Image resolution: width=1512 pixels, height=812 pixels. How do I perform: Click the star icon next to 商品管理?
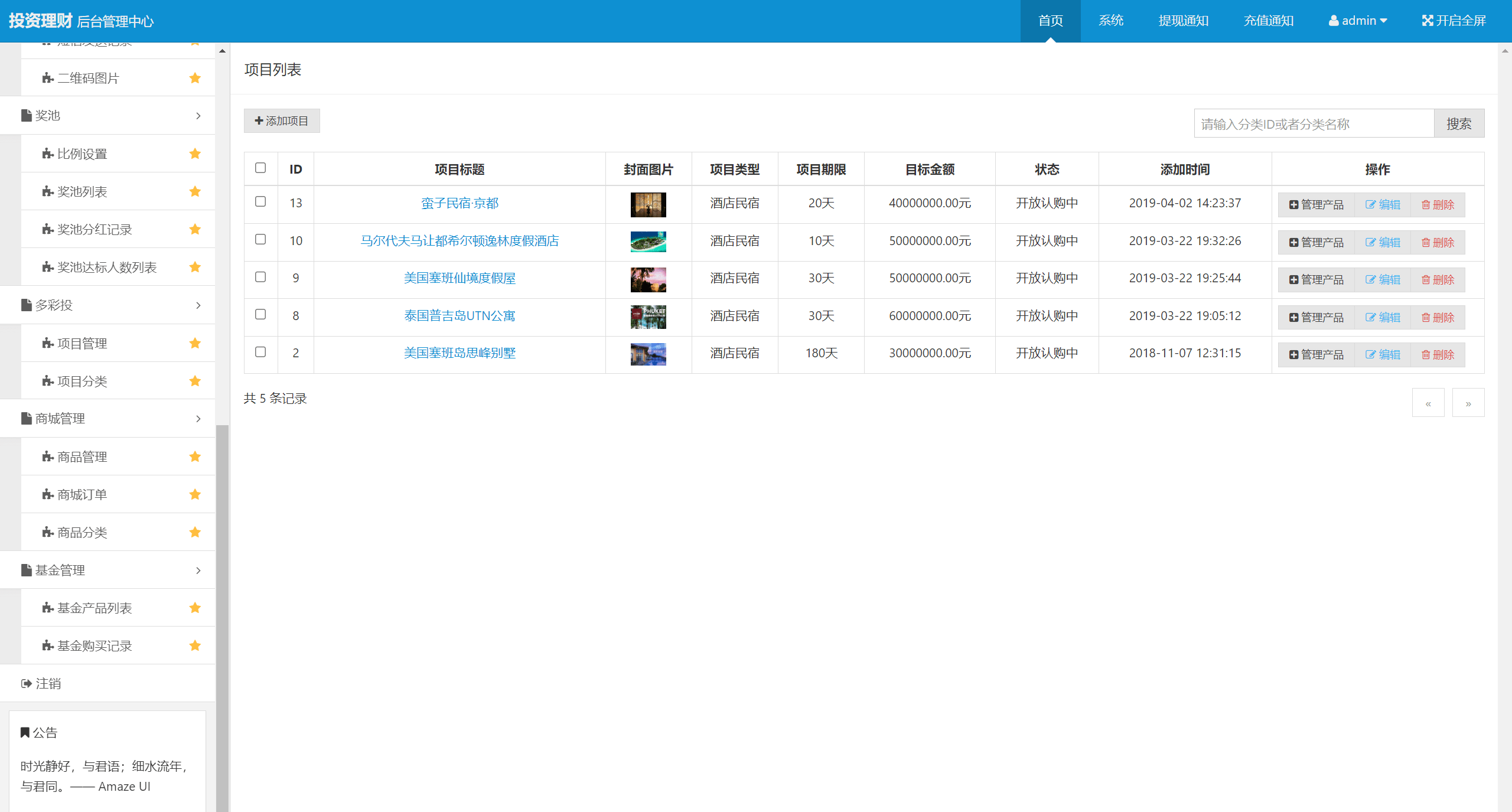[195, 456]
